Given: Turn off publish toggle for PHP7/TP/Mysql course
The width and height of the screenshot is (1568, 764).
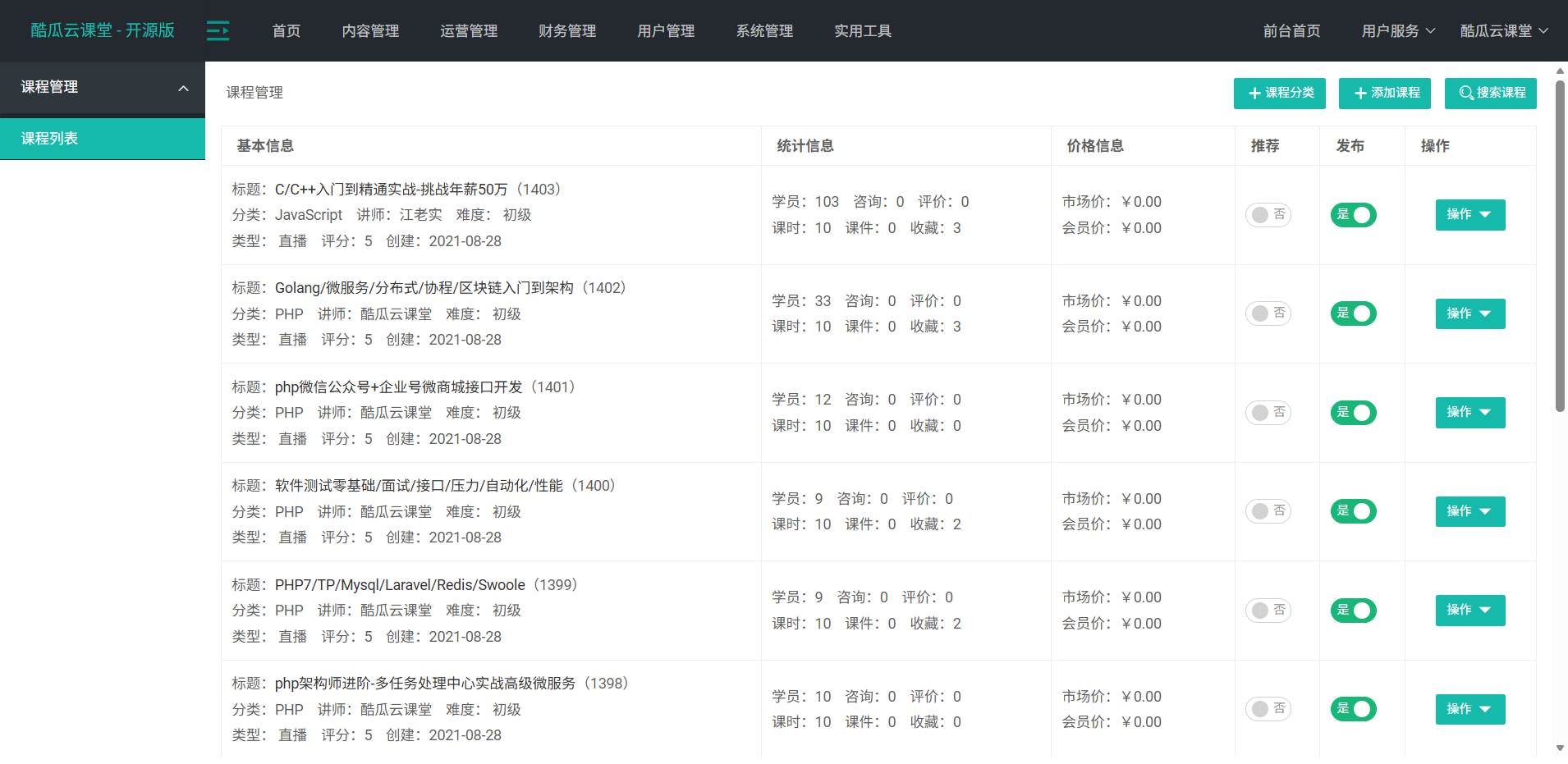Looking at the screenshot, I should tap(1353, 610).
